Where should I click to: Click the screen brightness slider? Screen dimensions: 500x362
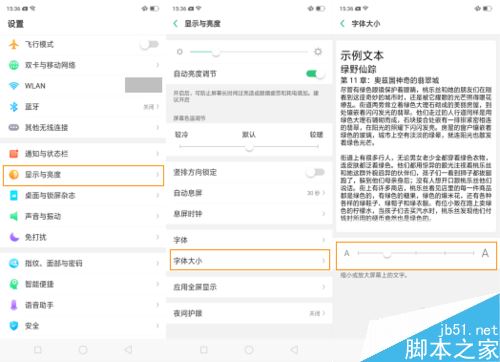(x=249, y=52)
